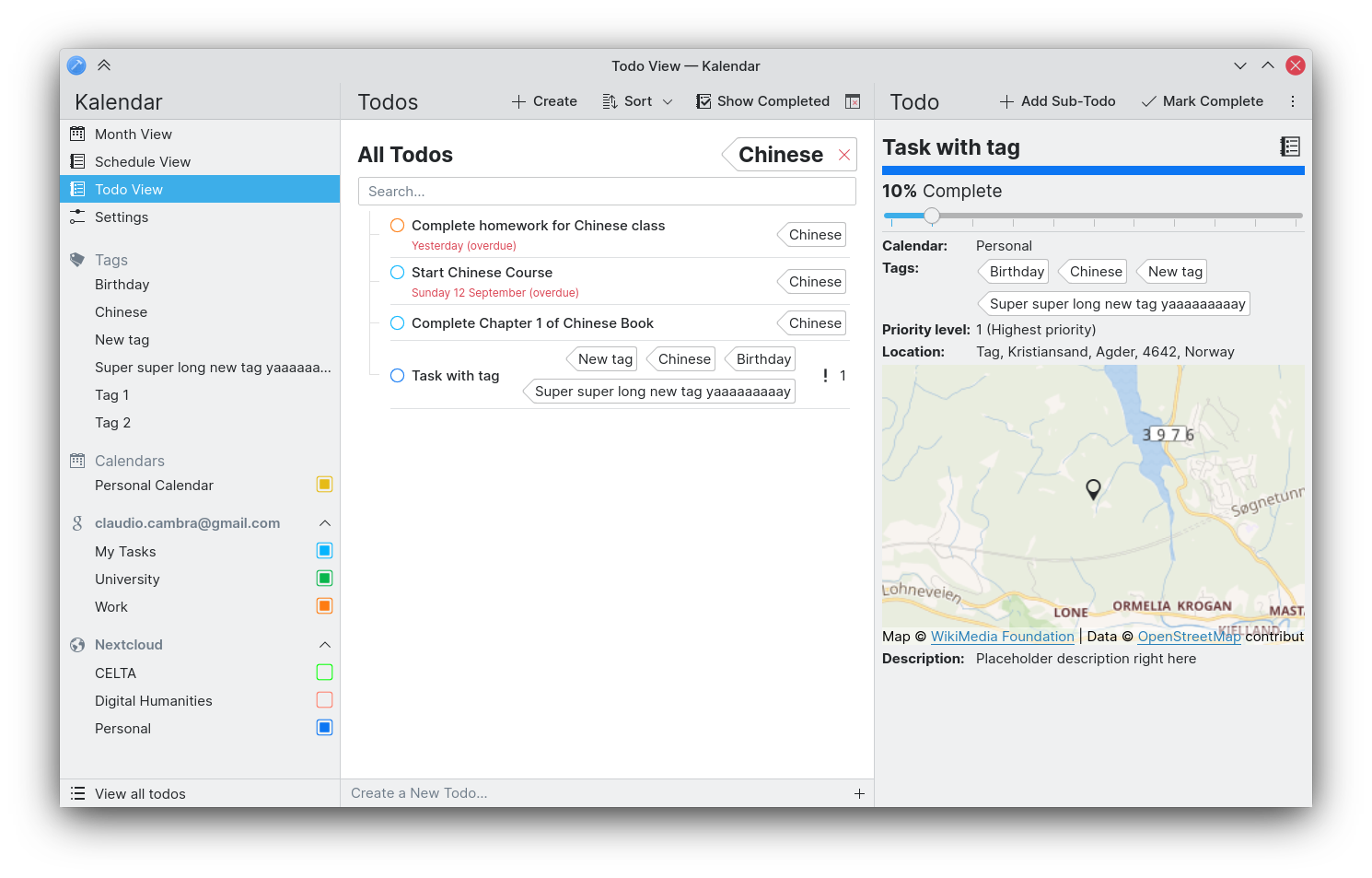Collapse the claudio.cambra@gmail.com account section
The image size is (1372, 878).
[324, 523]
